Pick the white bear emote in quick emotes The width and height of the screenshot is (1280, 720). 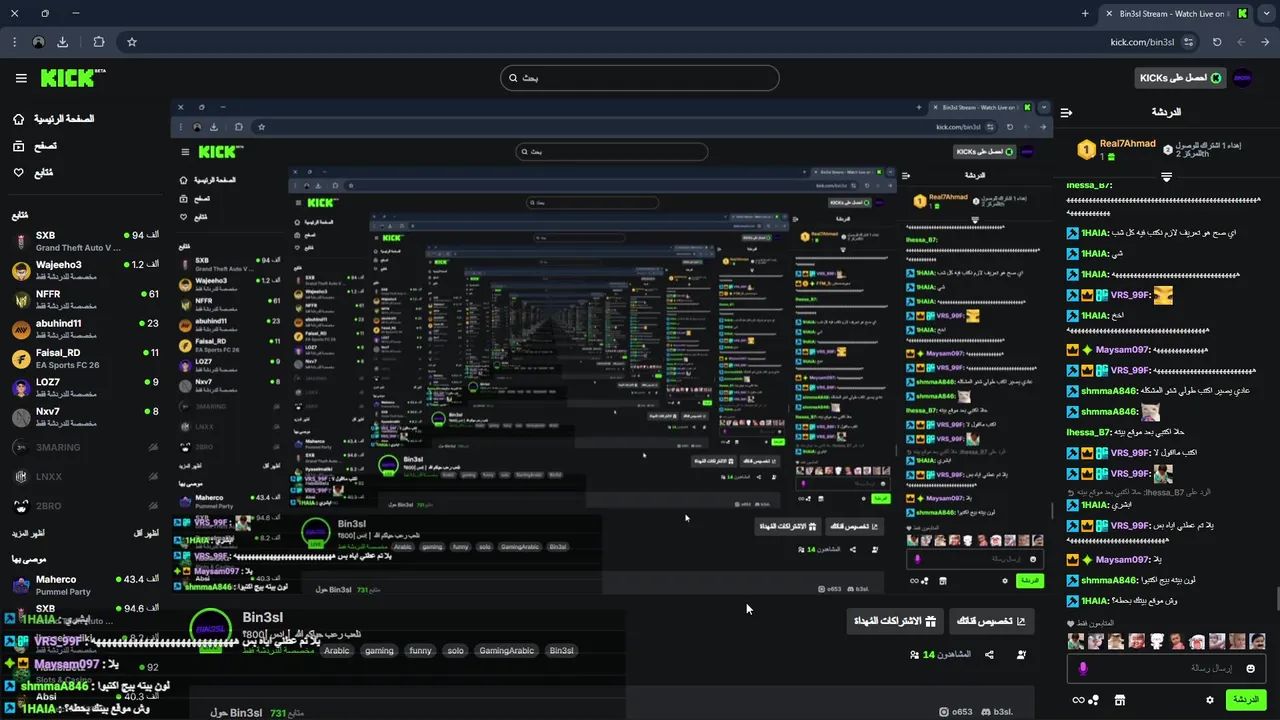click(x=1157, y=641)
